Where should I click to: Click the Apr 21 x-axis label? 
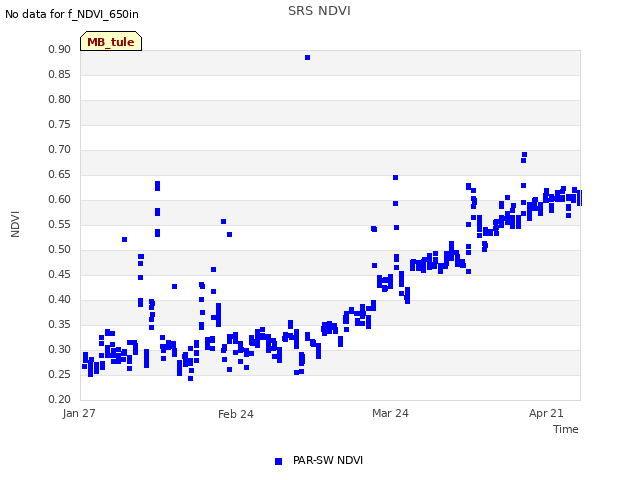[546, 413]
